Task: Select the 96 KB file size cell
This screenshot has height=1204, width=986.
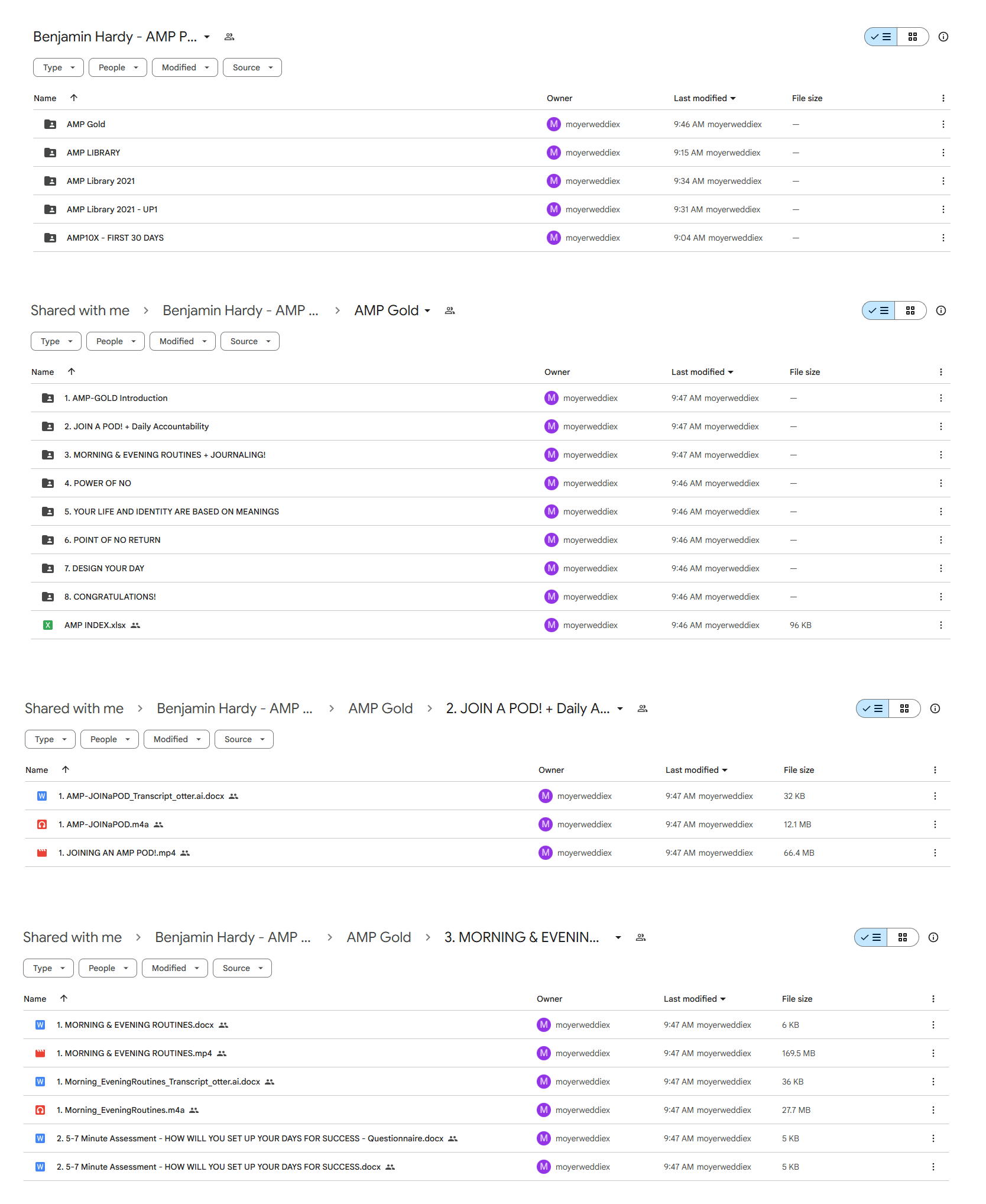Action: pyautogui.click(x=800, y=625)
